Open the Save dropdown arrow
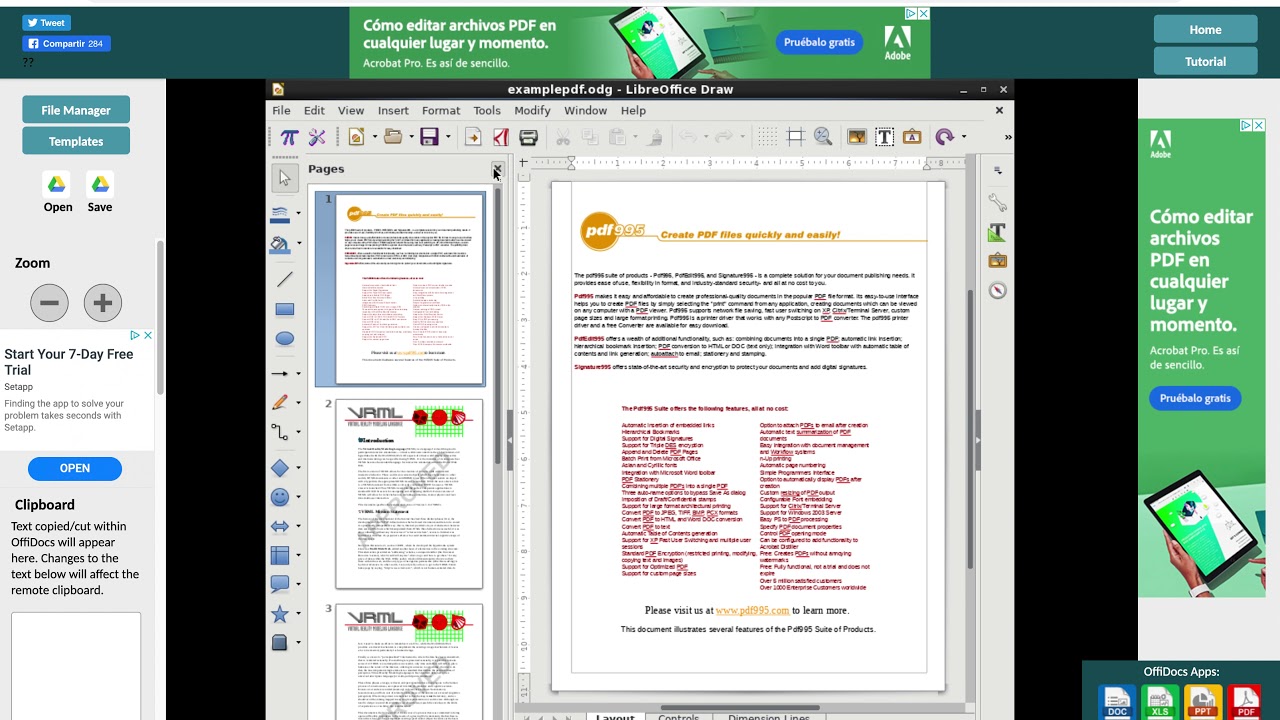Screen dimensions: 1280x720 pyautogui.click(x=448, y=137)
